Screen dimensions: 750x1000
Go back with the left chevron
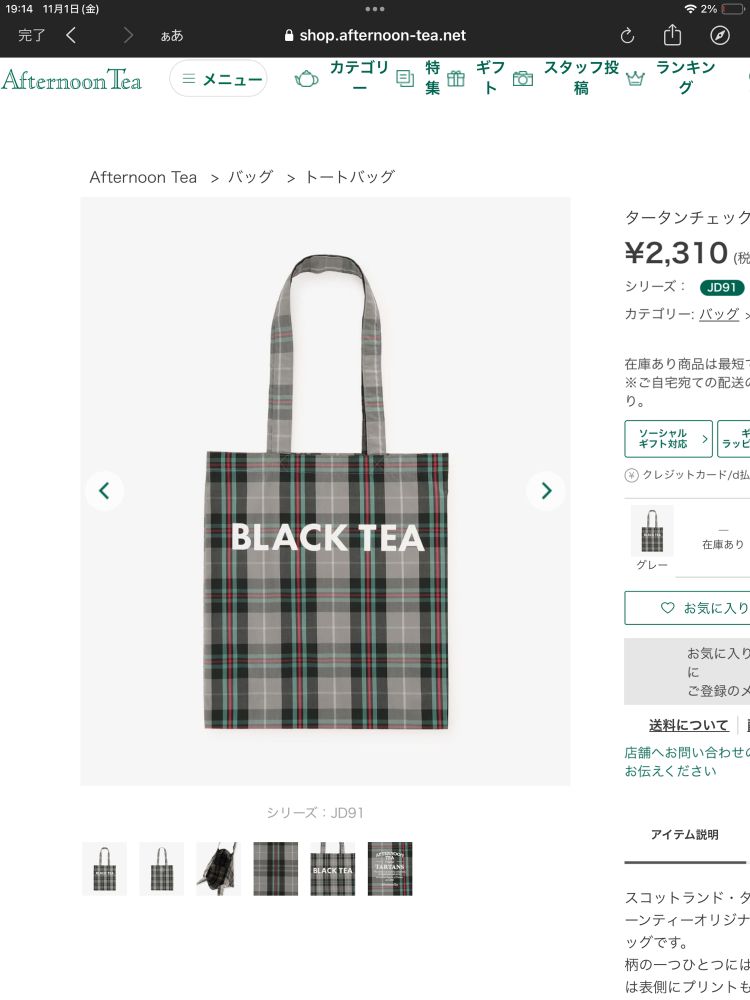tap(71, 35)
